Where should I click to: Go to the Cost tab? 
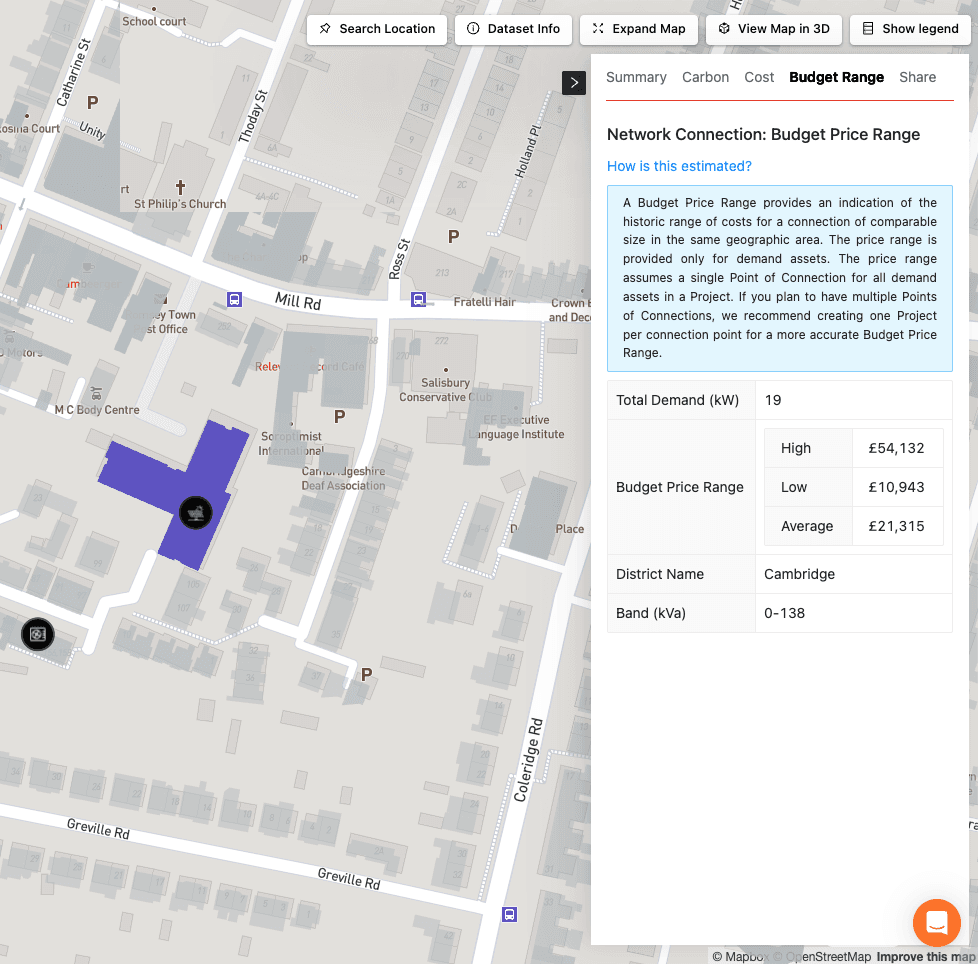tap(759, 77)
